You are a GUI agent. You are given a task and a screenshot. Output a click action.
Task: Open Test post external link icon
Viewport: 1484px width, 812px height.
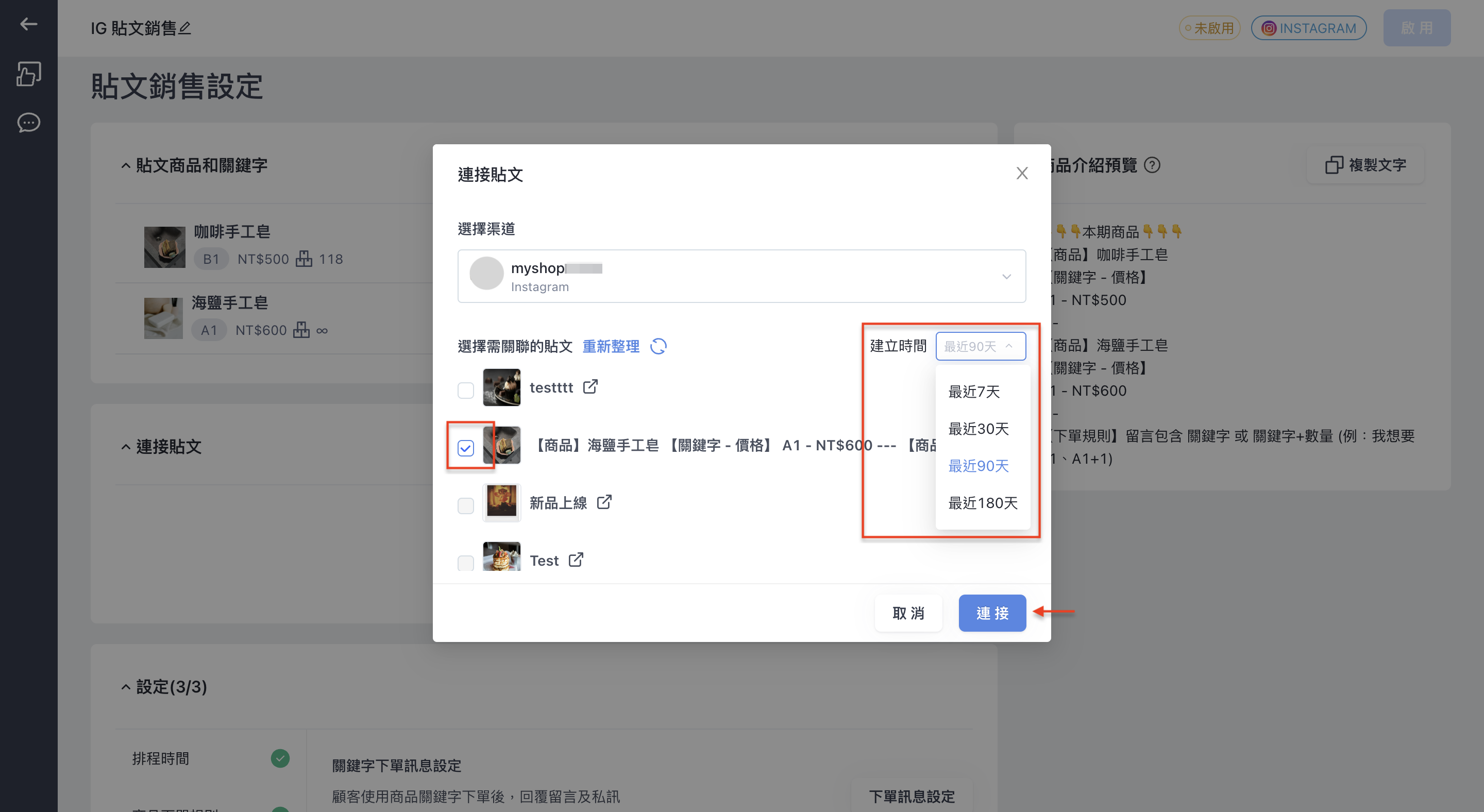coord(576,560)
